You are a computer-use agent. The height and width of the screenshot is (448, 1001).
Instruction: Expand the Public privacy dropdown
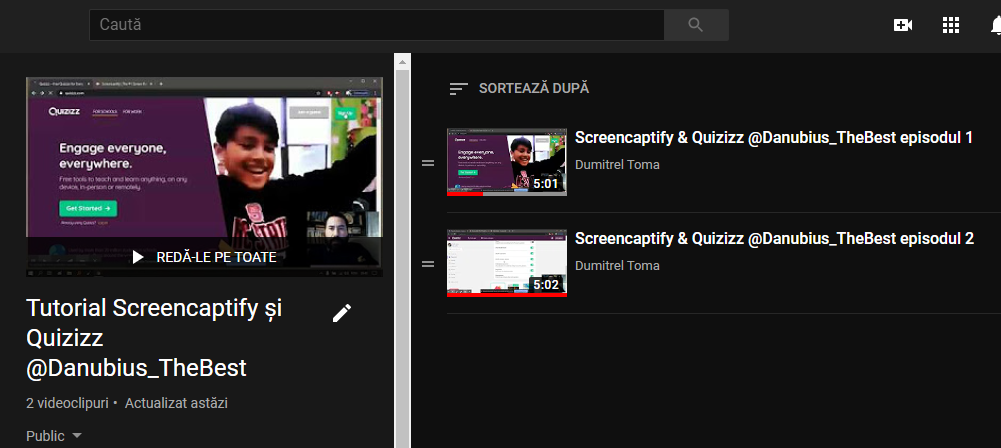(54, 435)
